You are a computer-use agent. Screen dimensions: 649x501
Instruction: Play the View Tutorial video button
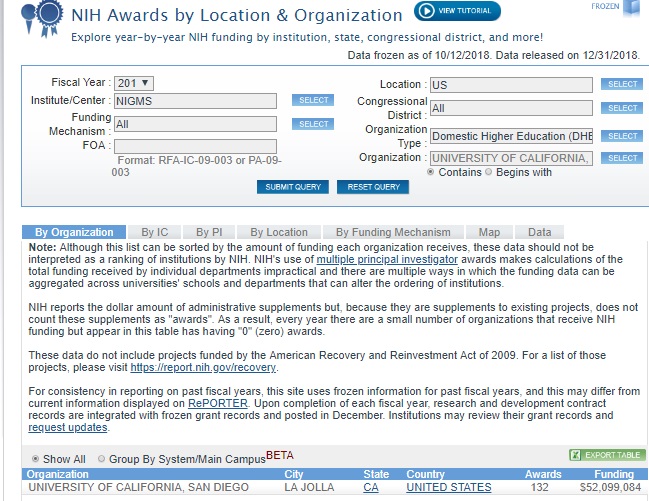[x=457, y=11]
